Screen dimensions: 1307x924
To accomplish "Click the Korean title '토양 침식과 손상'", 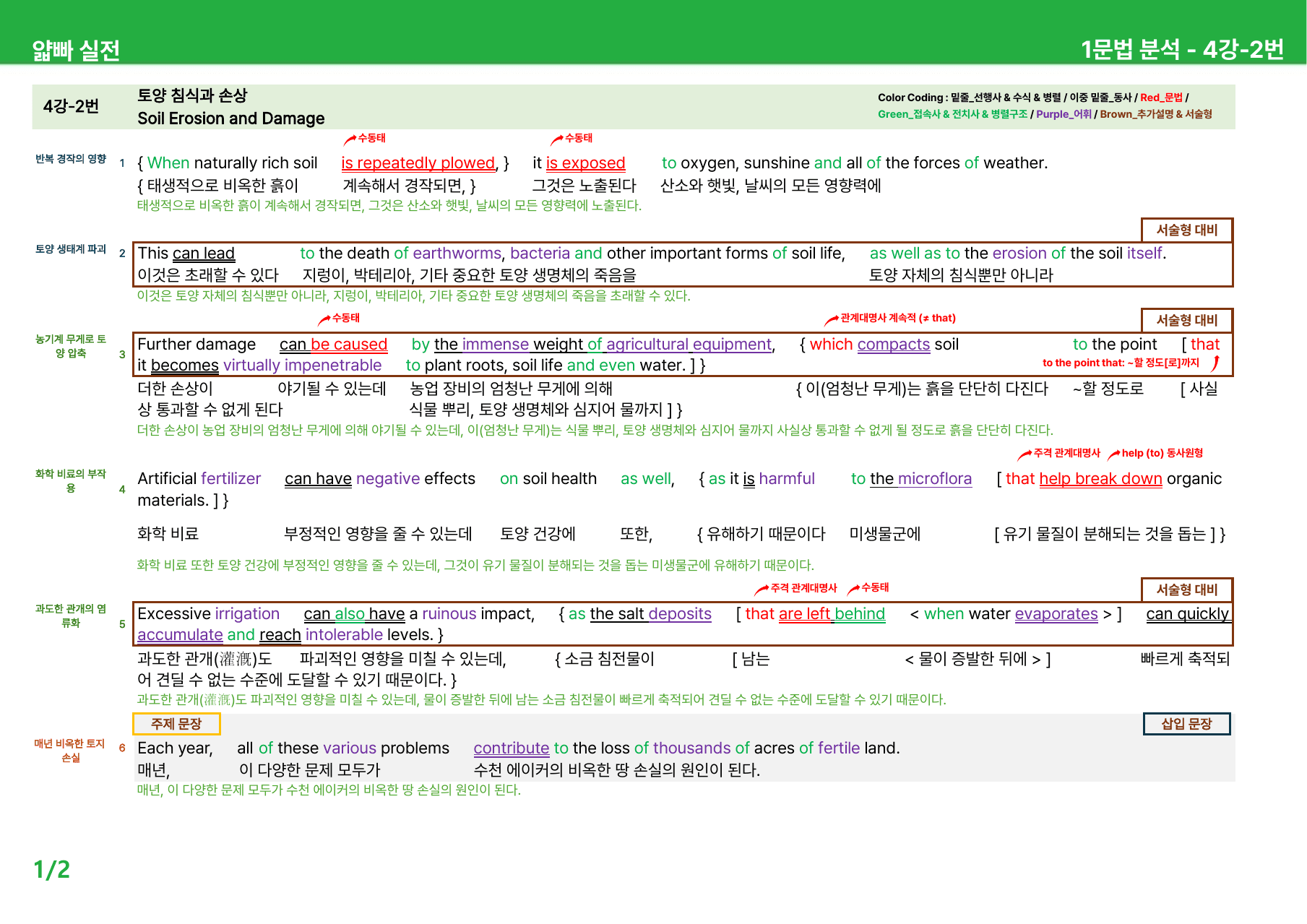I will pos(192,95).
